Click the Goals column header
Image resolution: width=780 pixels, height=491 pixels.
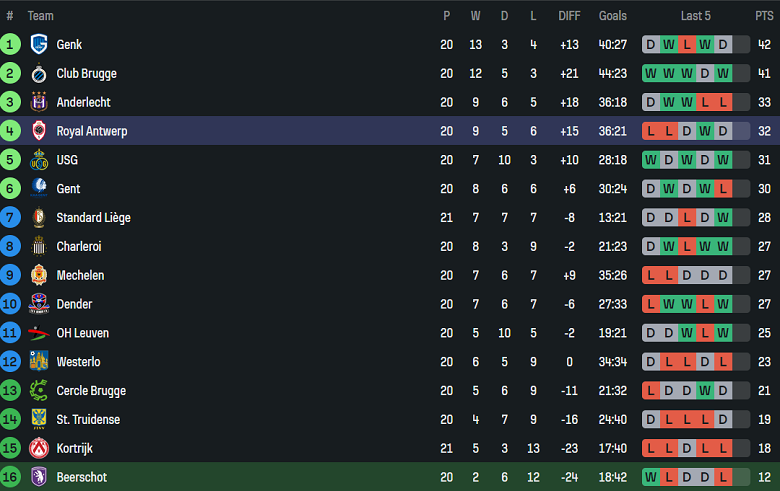click(613, 16)
